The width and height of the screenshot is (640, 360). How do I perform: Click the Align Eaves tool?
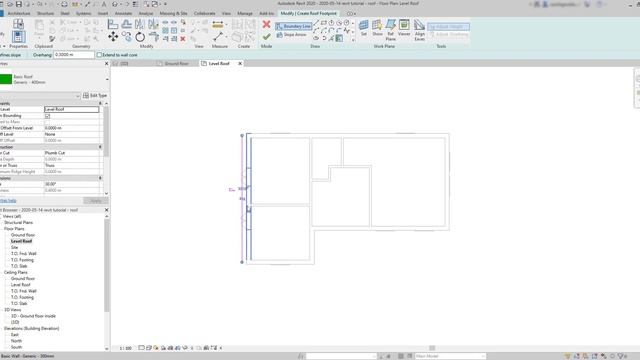[420, 29]
